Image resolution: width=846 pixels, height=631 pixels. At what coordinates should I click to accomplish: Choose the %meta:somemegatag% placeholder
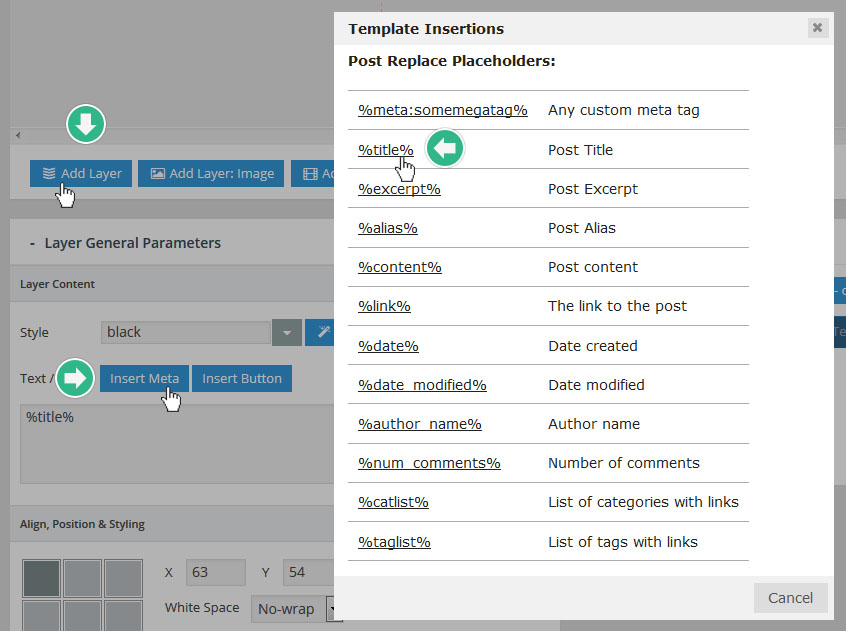442,110
